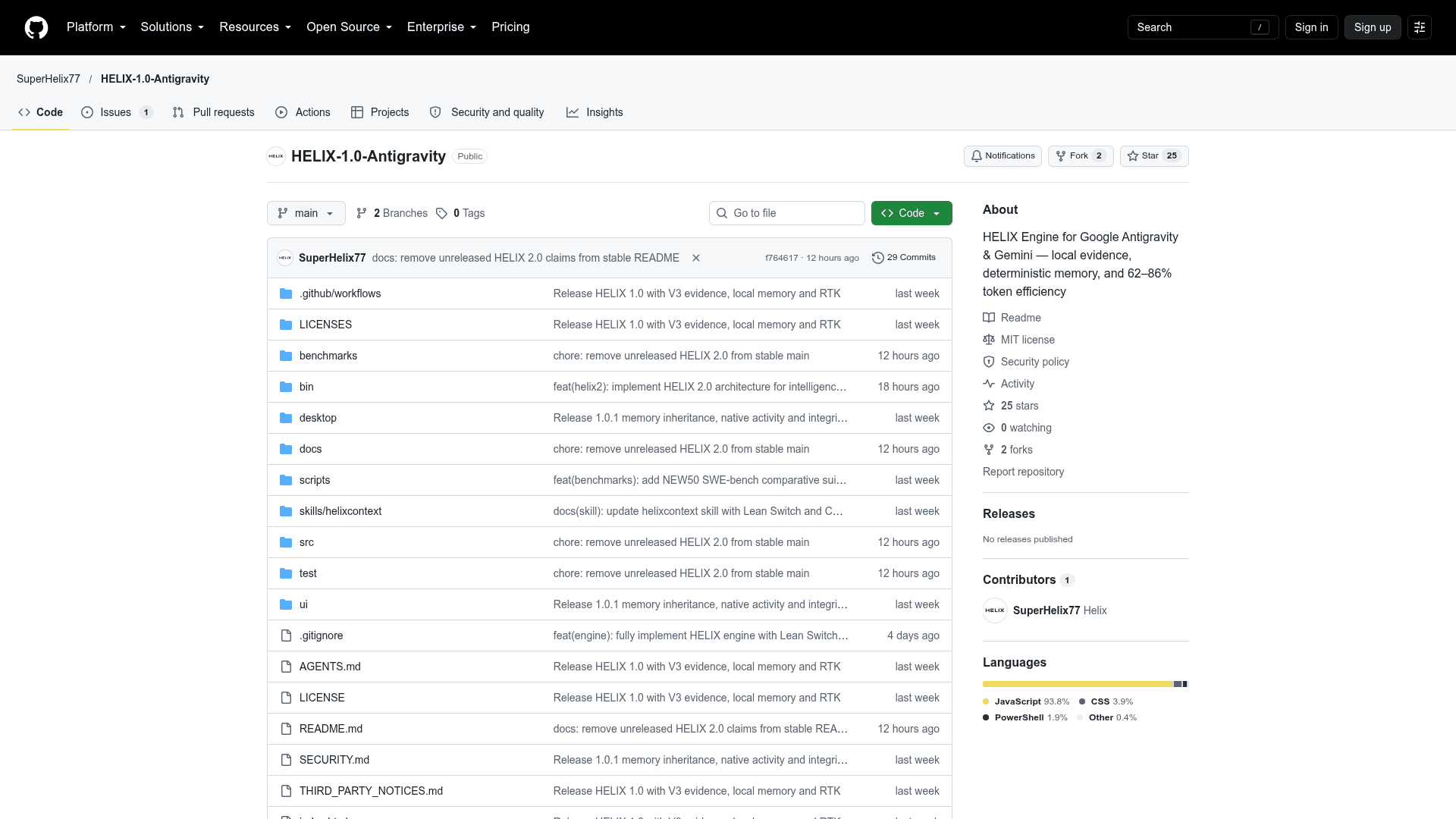Expand the Platform menu

96,27
